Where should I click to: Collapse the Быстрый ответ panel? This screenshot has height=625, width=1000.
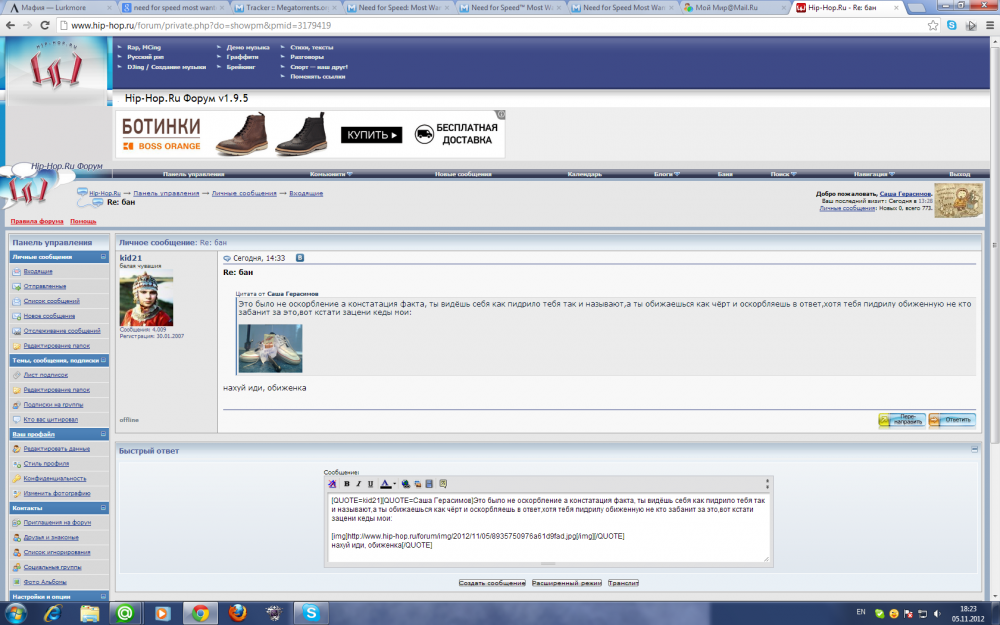pos(974,450)
